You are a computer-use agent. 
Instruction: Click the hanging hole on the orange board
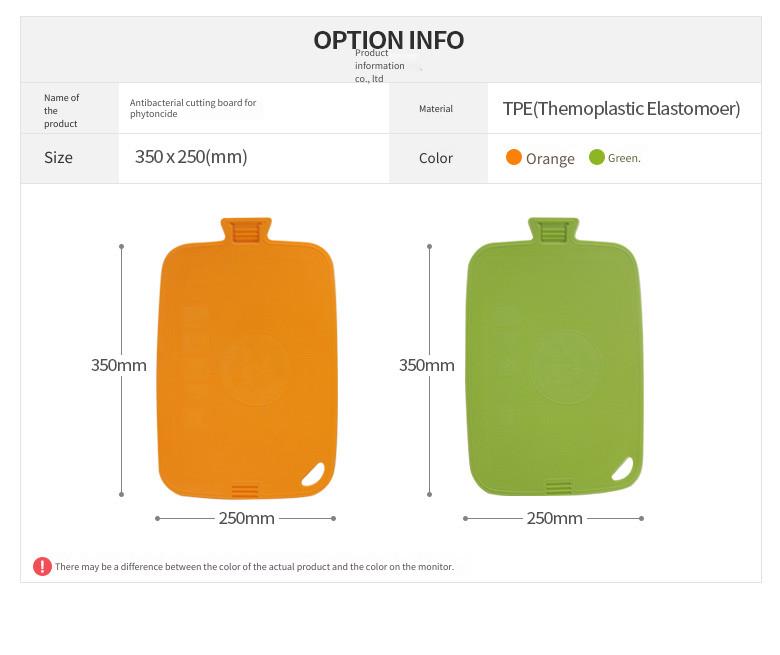click(x=313, y=474)
